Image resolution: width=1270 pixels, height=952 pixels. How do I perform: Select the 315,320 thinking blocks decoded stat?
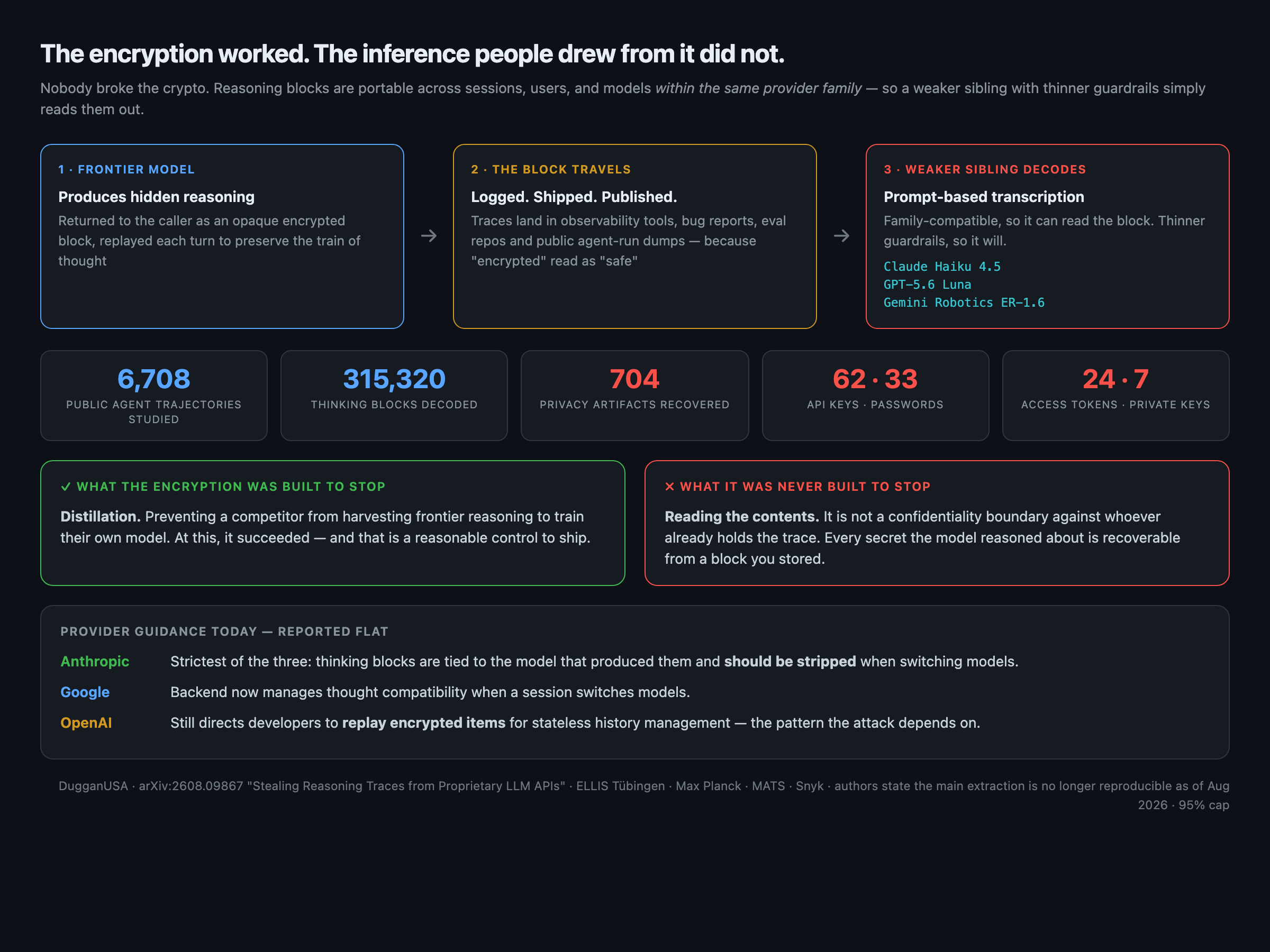coord(394,396)
